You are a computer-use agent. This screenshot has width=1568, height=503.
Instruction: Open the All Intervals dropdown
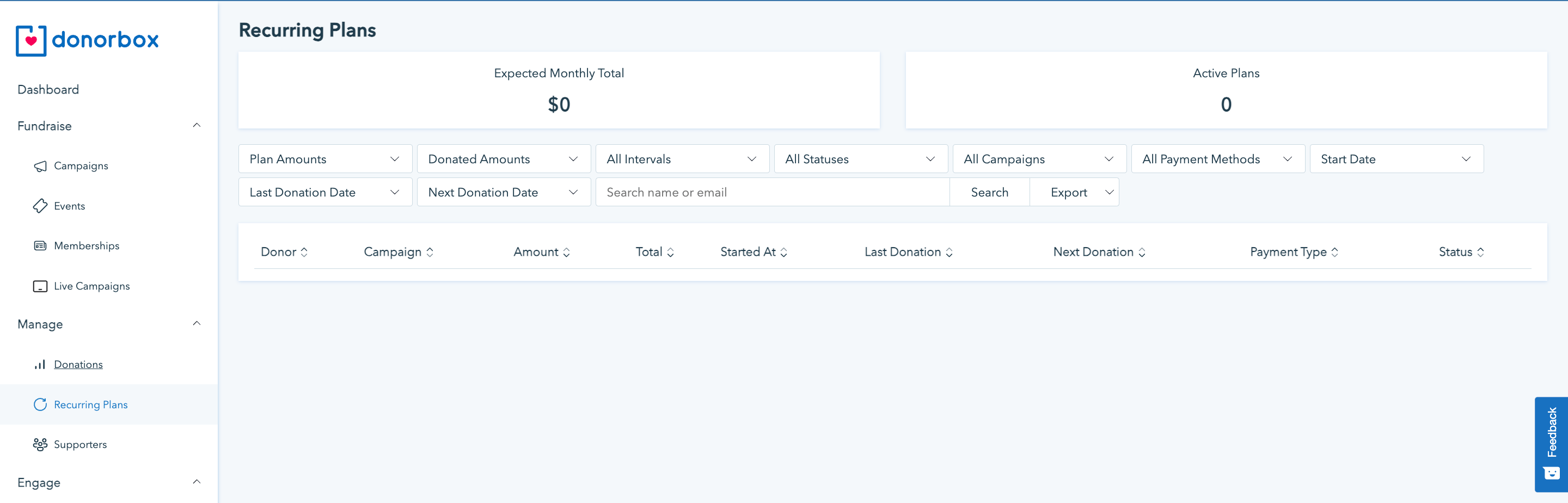click(x=682, y=159)
